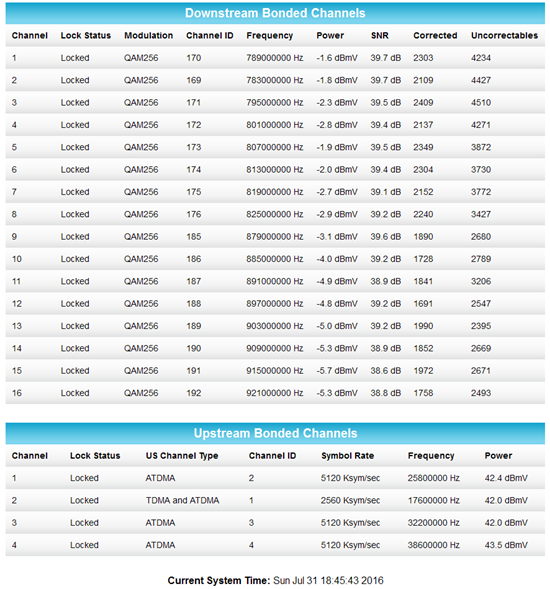Click upstream frequency 38600000 Hz
Screen dimensions: 550x589
coord(434,545)
